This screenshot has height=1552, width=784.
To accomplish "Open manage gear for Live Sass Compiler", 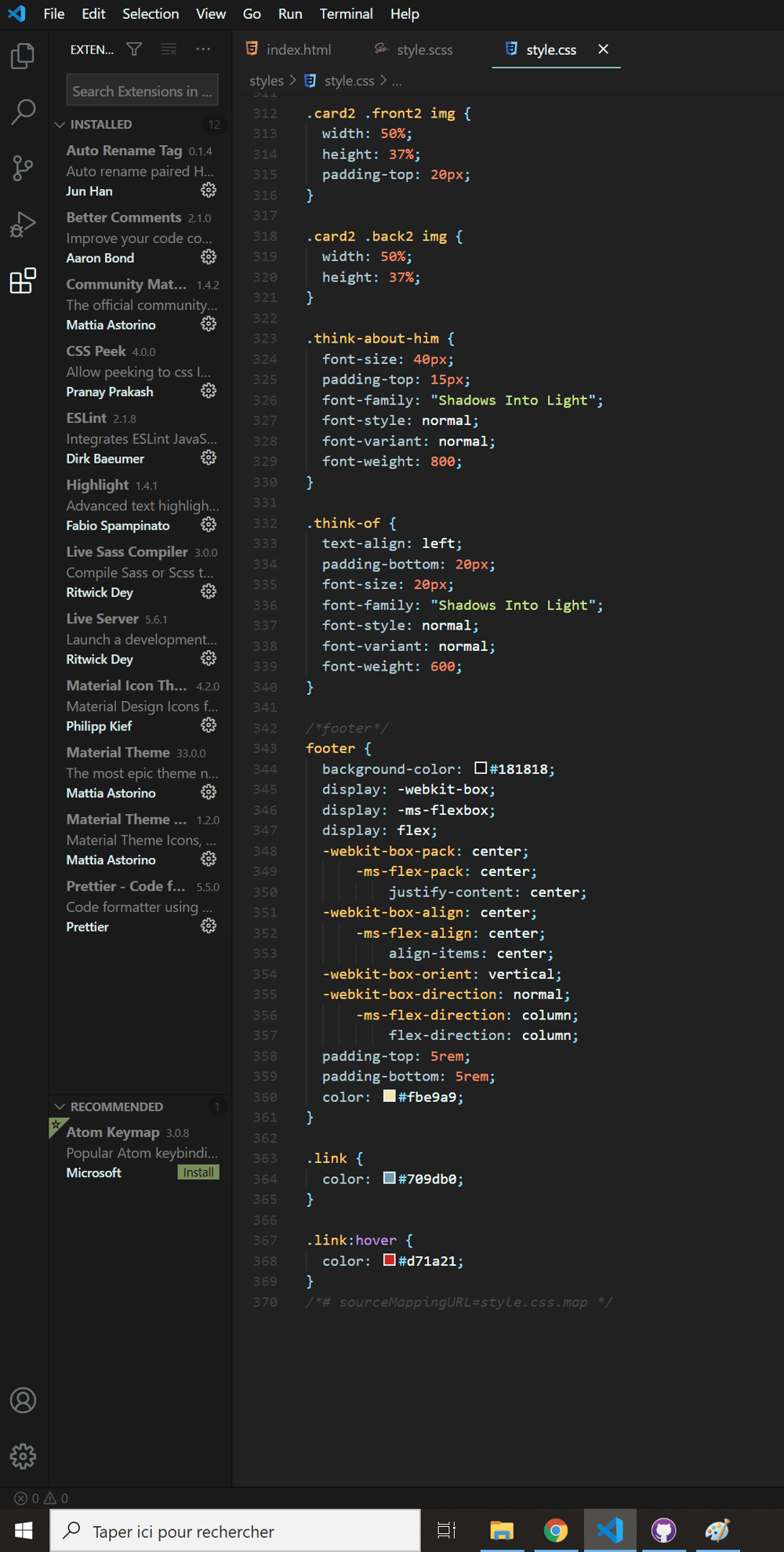I will (x=209, y=591).
